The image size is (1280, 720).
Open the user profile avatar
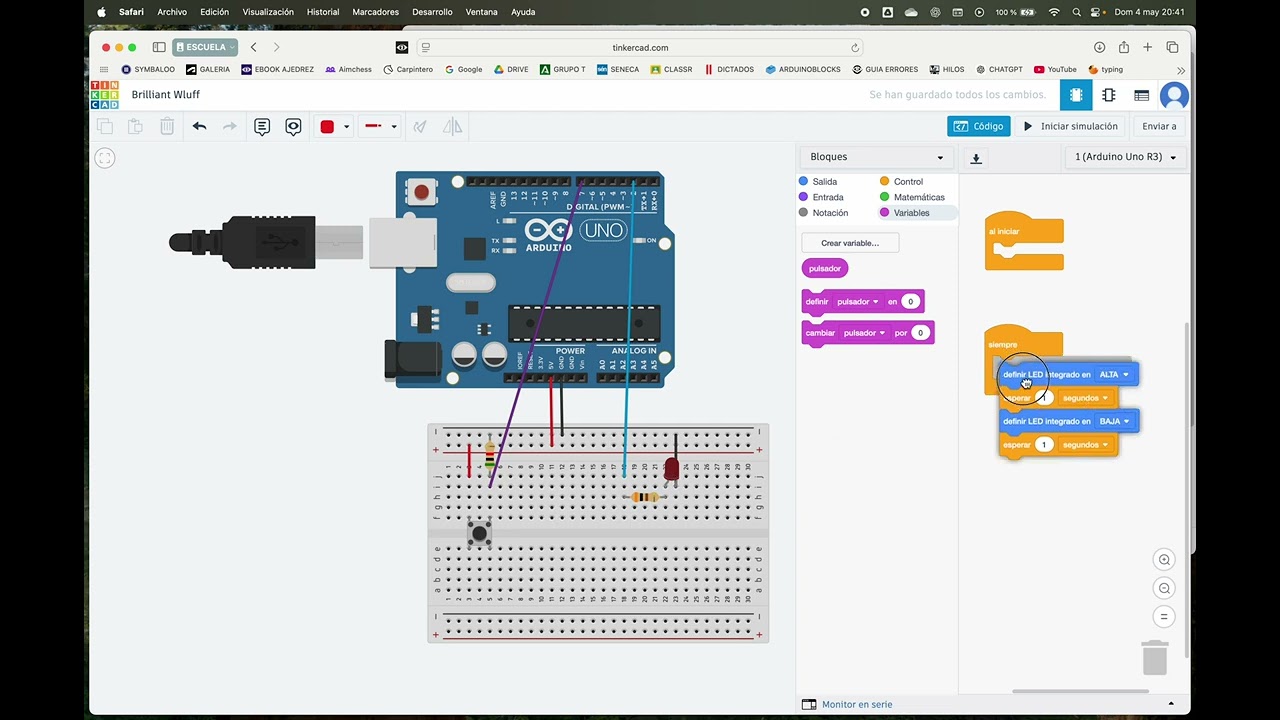point(1174,95)
